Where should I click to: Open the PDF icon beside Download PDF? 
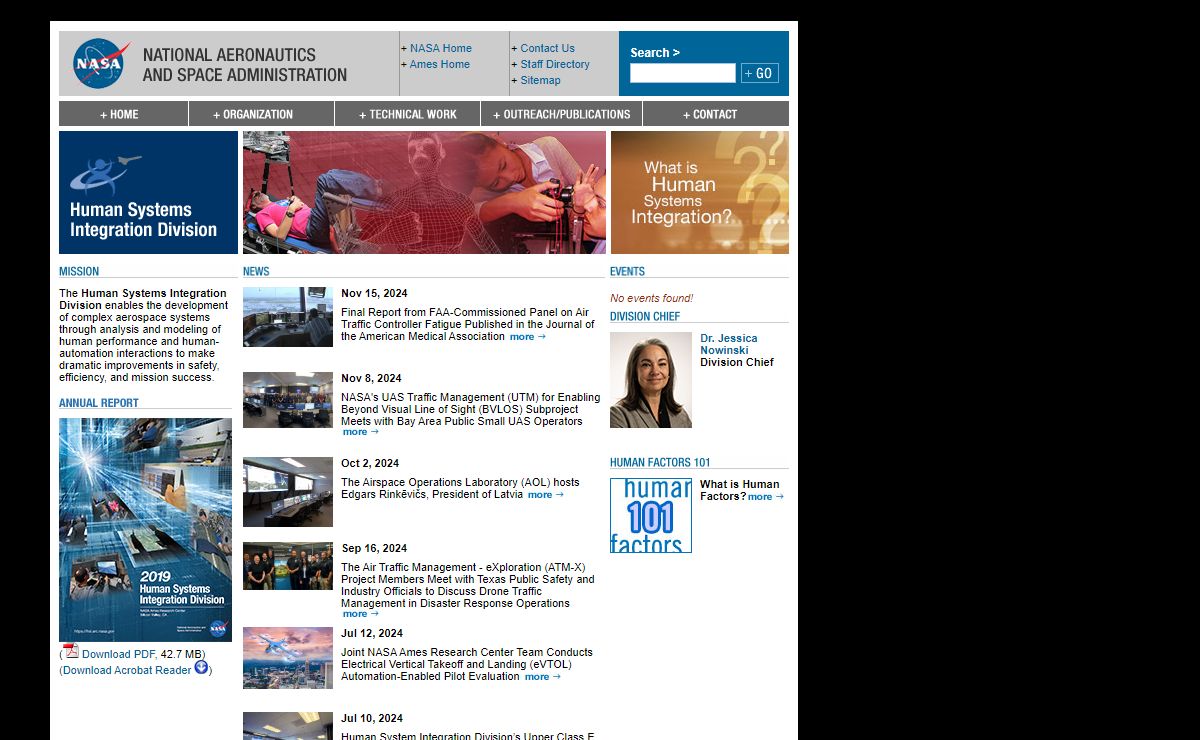click(x=70, y=651)
